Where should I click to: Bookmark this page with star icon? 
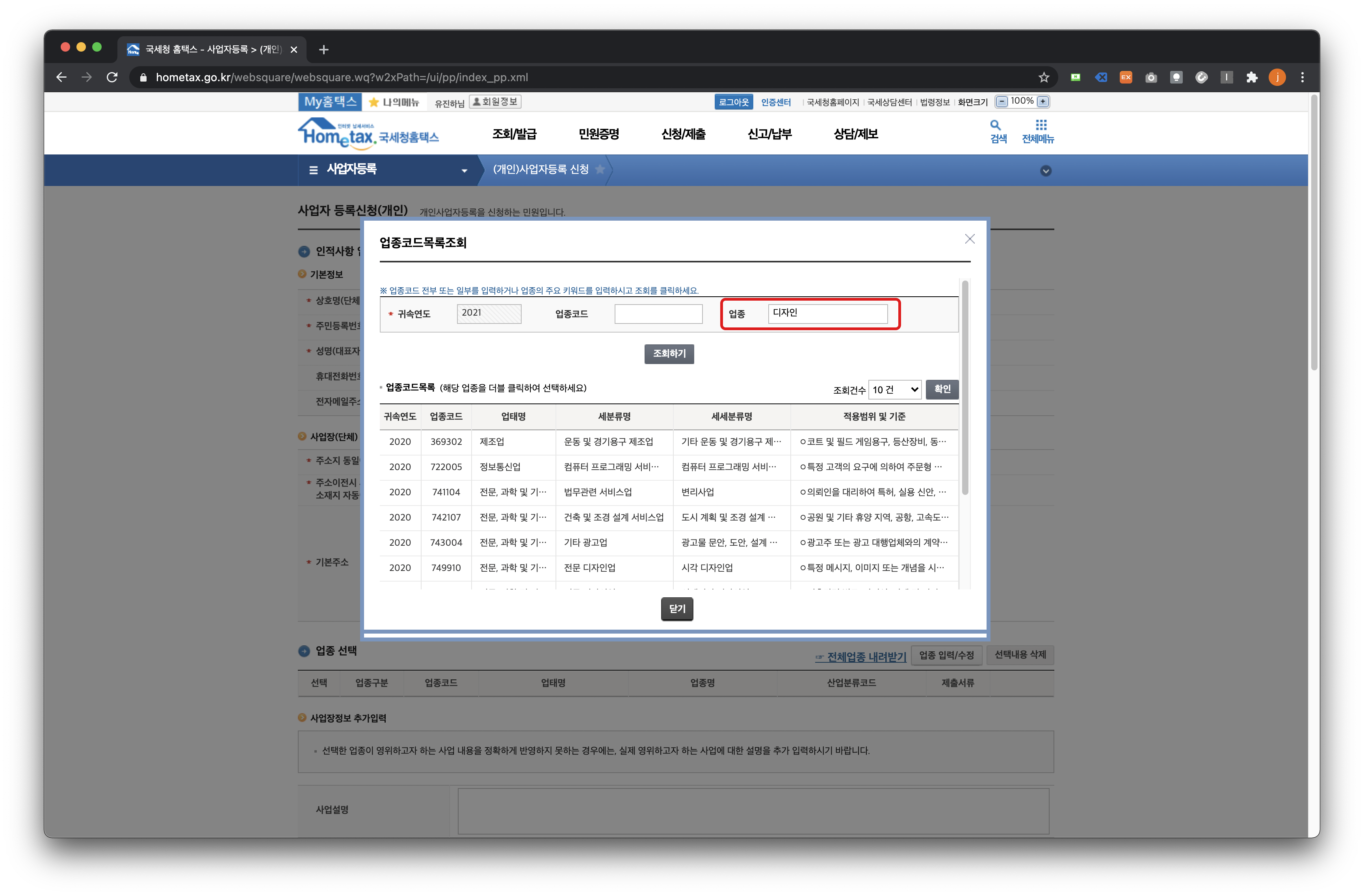point(1044,77)
